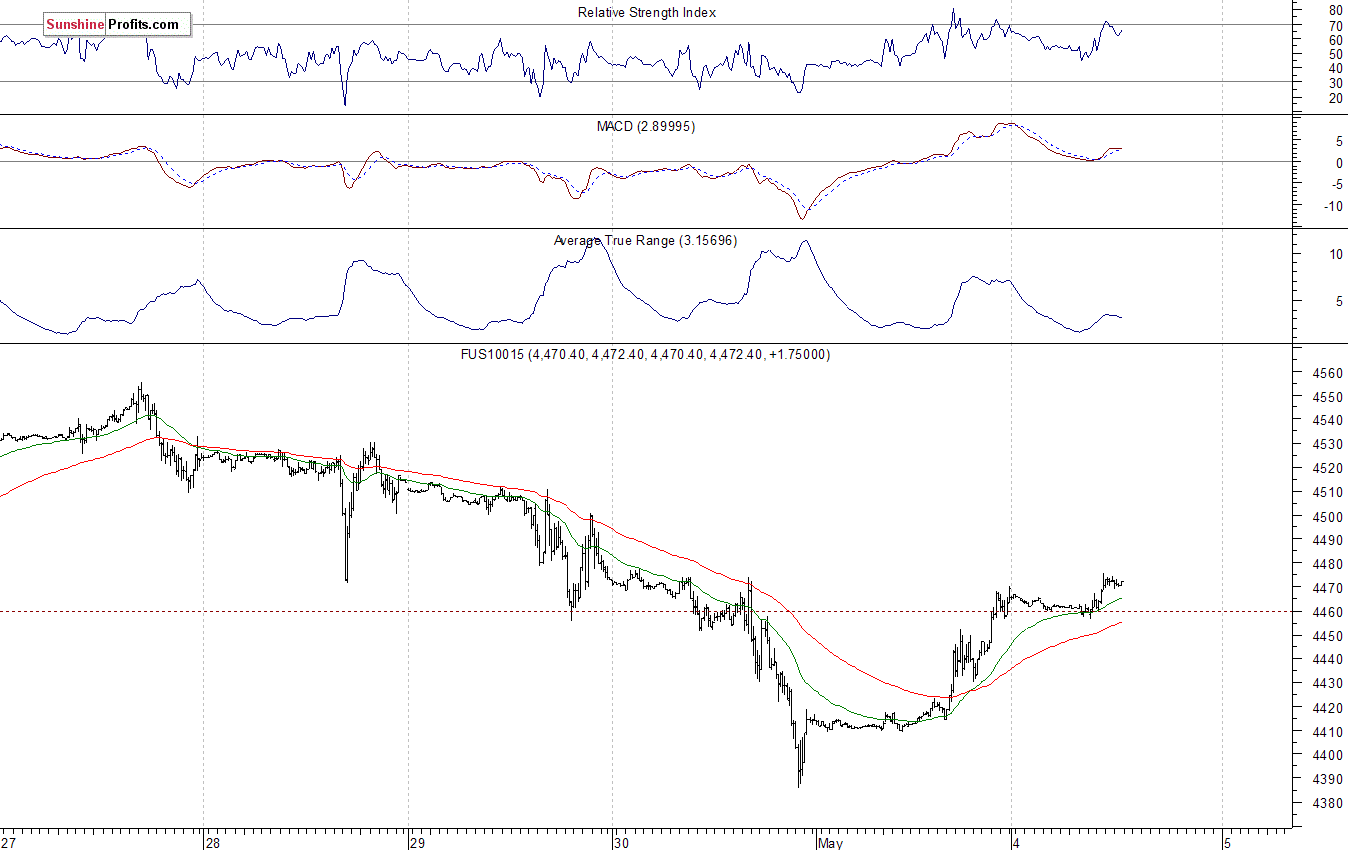Click the SunshineProfits.com logo
1348x850 pixels.
click(x=117, y=24)
